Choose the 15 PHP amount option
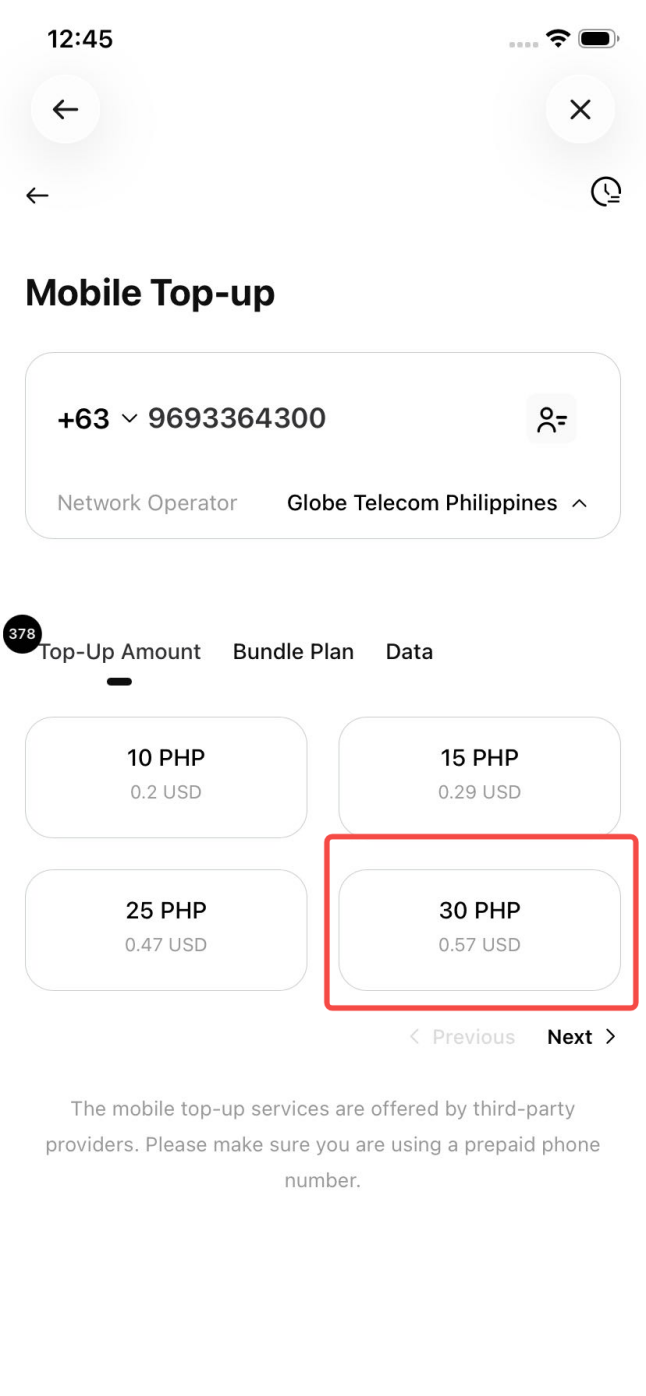646x1396 pixels. [x=479, y=777]
